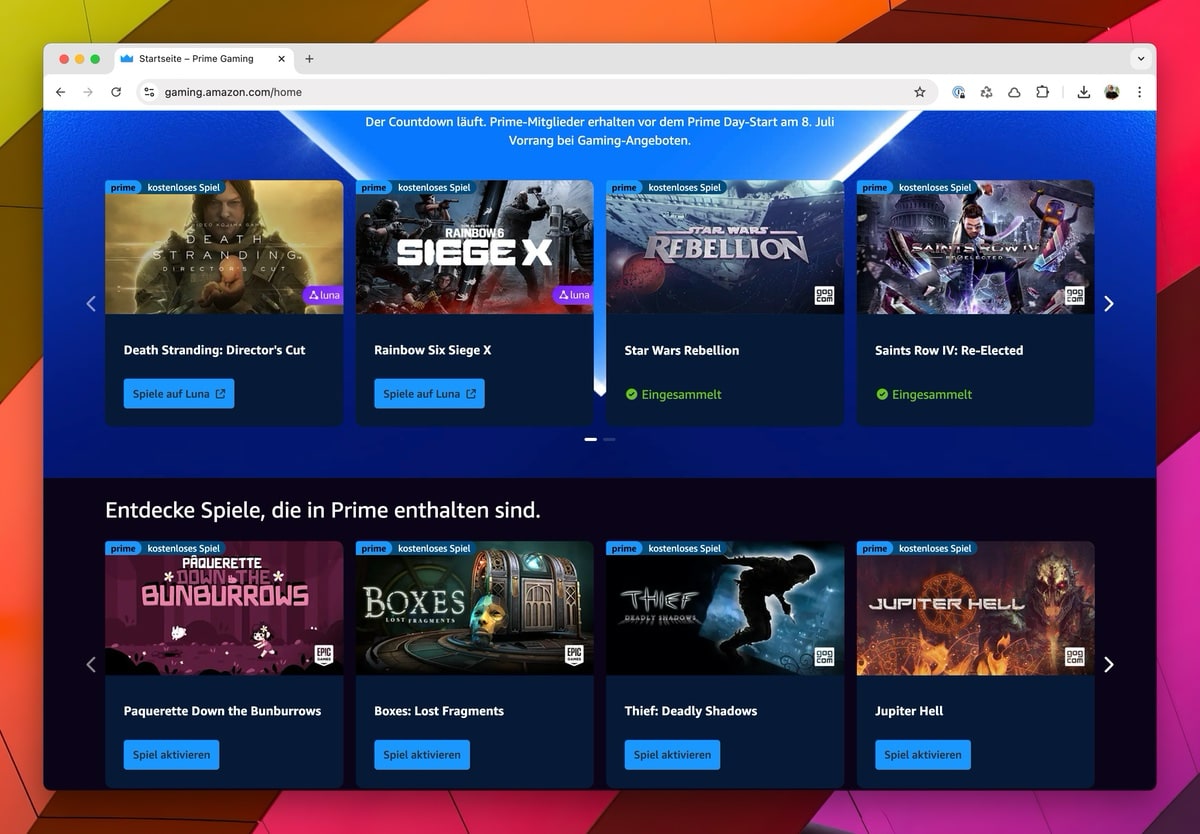Screen dimensions: 1200x834
Task: Open the 1Password extension icon
Action: pyautogui.click(x=958, y=92)
